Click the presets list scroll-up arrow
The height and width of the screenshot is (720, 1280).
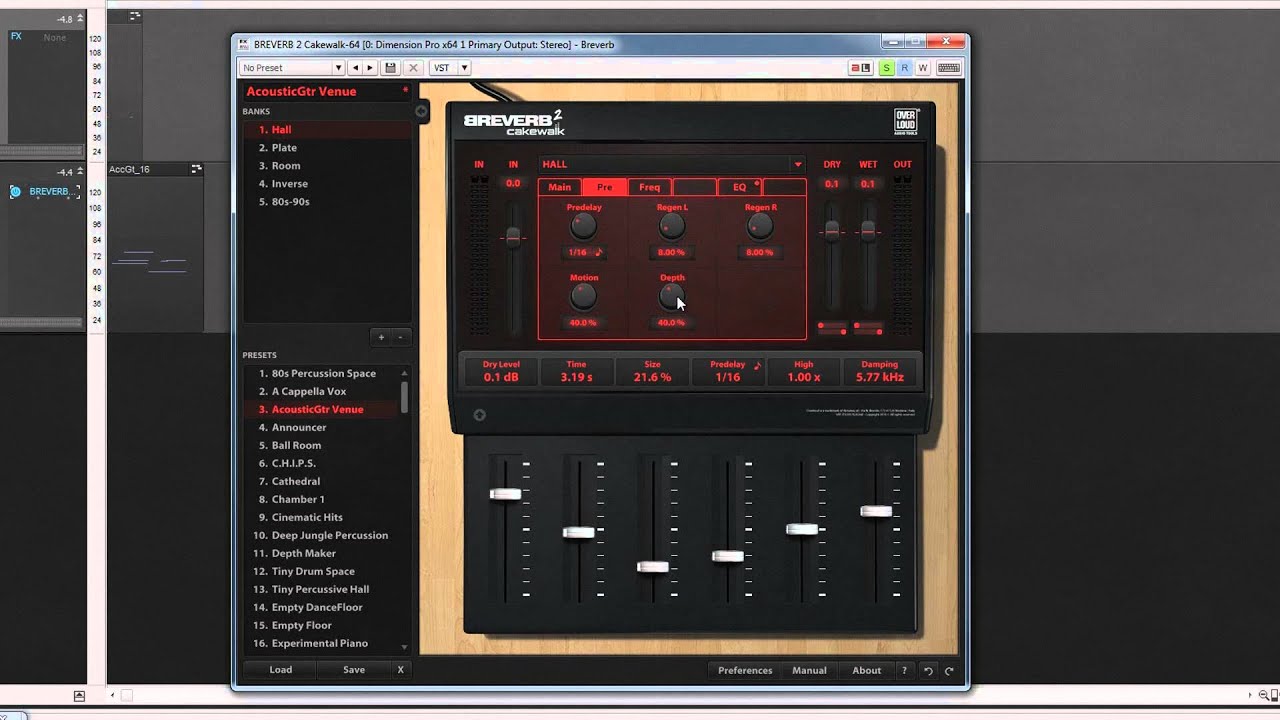pos(404,373)
